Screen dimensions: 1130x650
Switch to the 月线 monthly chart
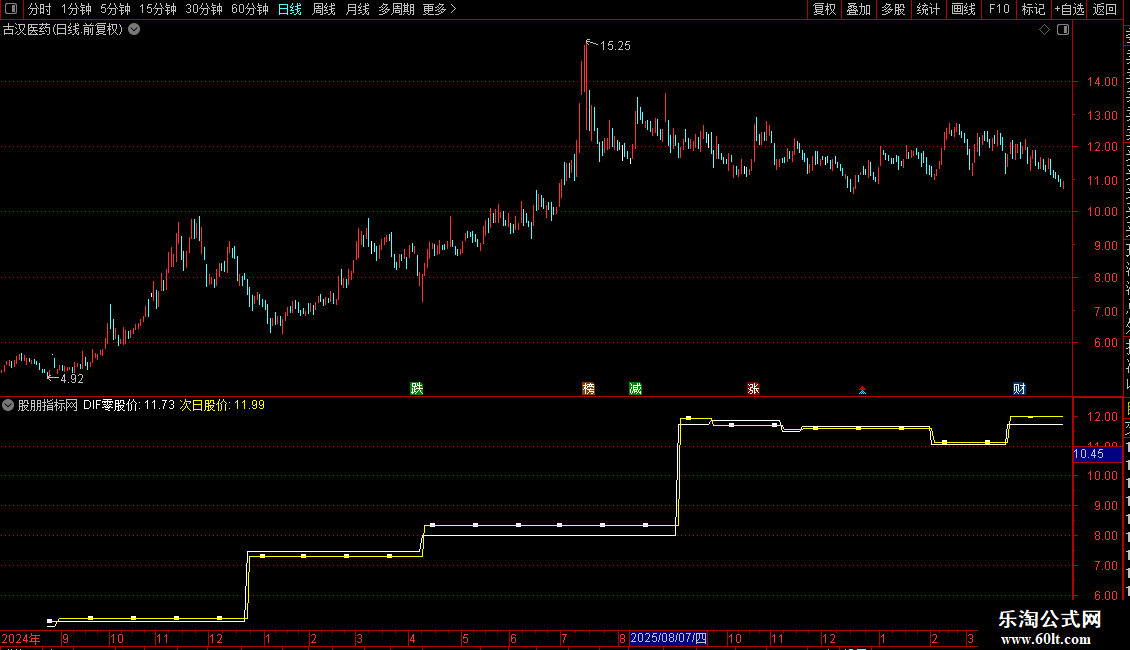(x=357, y=9)
